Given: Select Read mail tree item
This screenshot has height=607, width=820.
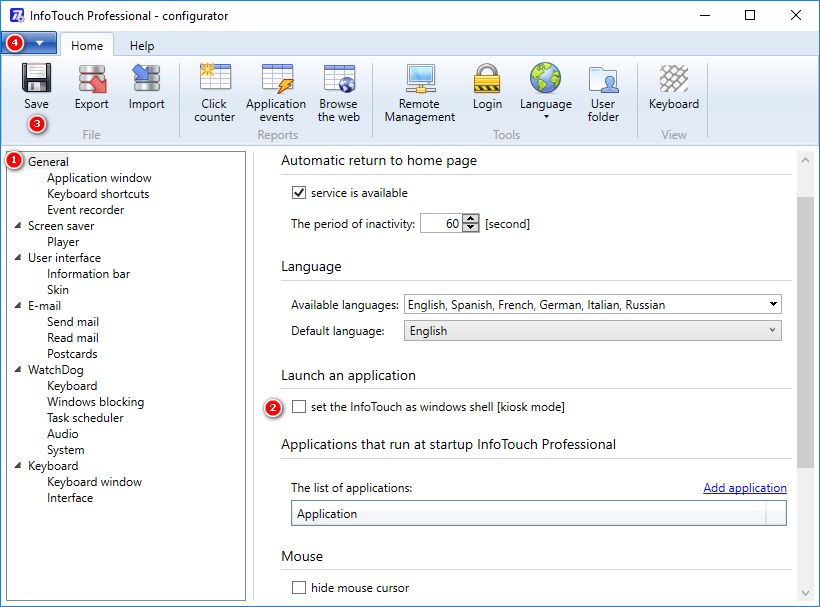Looking at the screenshot, I should (73, 338).
